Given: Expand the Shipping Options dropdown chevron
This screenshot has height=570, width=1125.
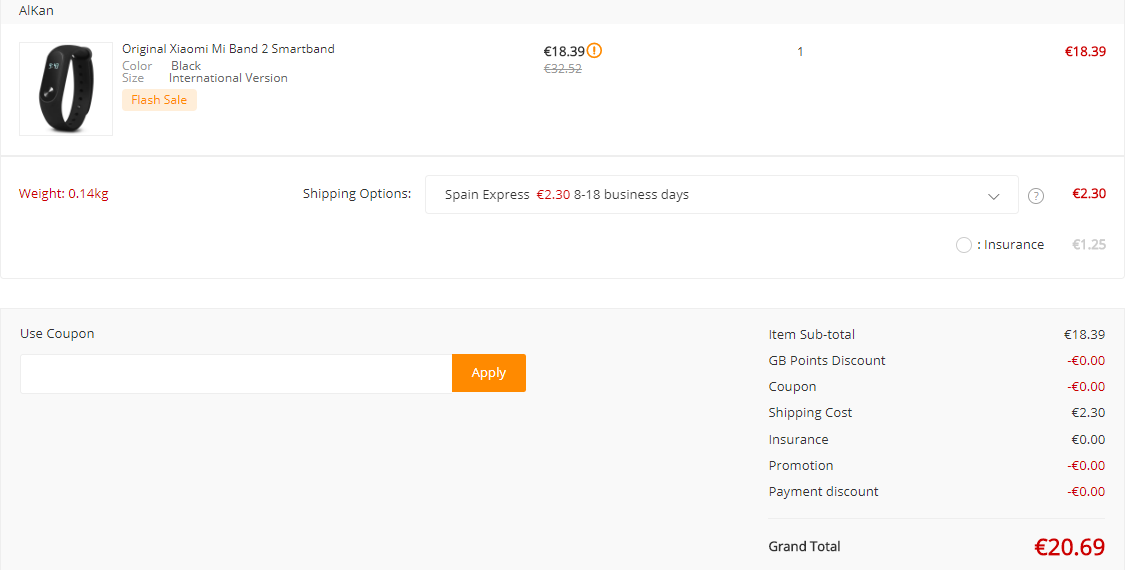Looking at the screenshot, I should pos(993,196).
